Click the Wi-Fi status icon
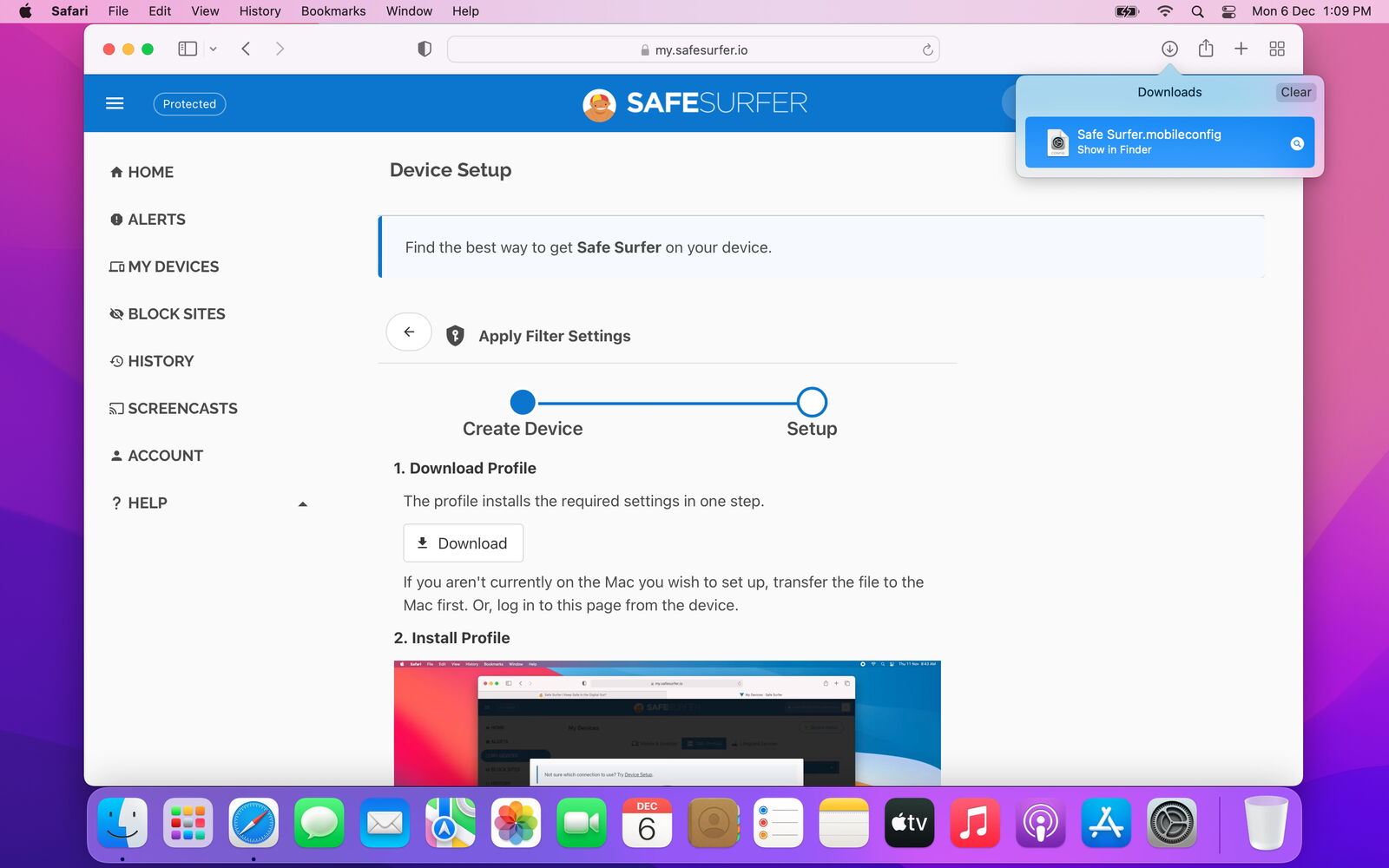The image size is (1389, 868). point(1165,11)
